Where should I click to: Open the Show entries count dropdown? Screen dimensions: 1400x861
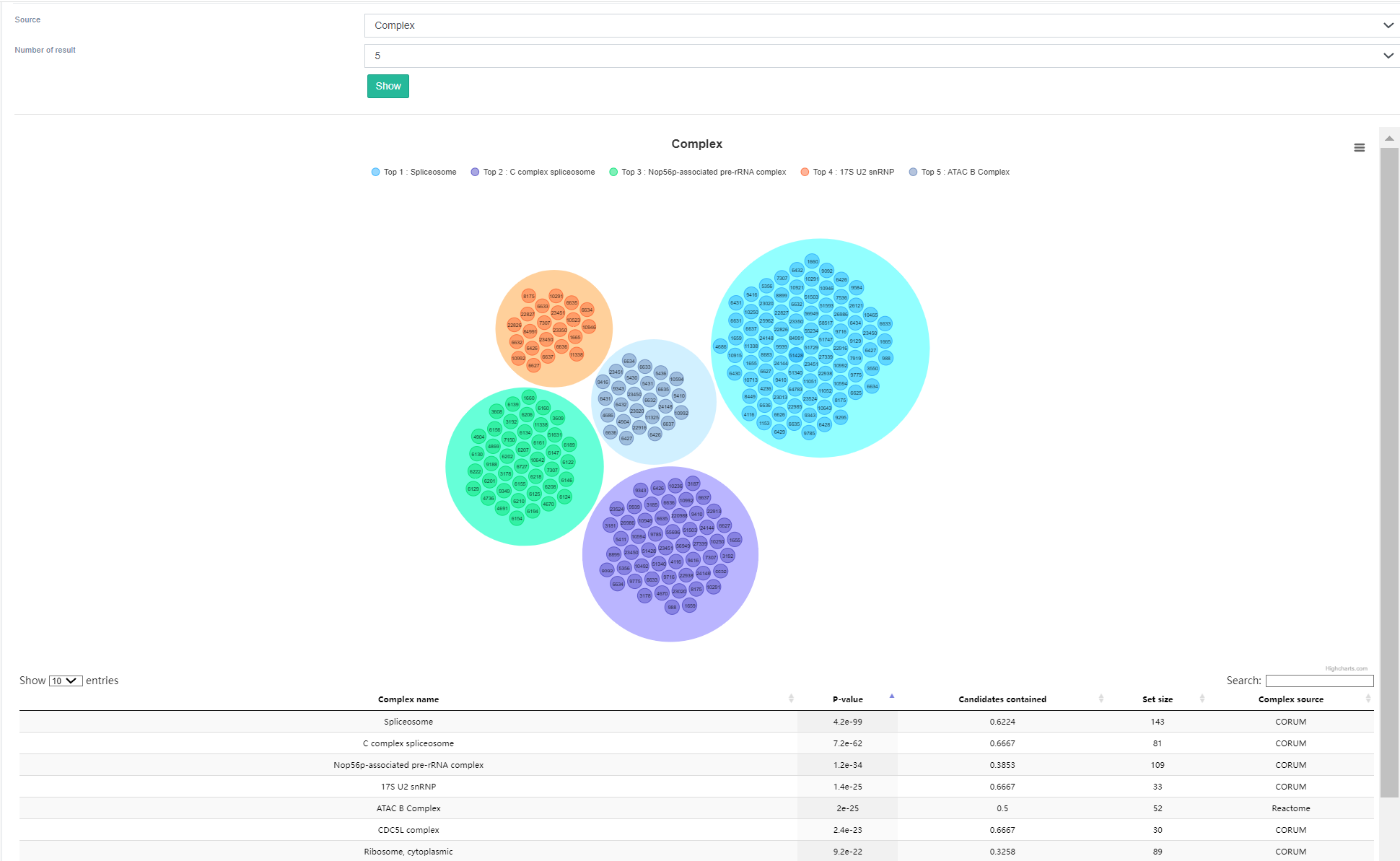66,681
